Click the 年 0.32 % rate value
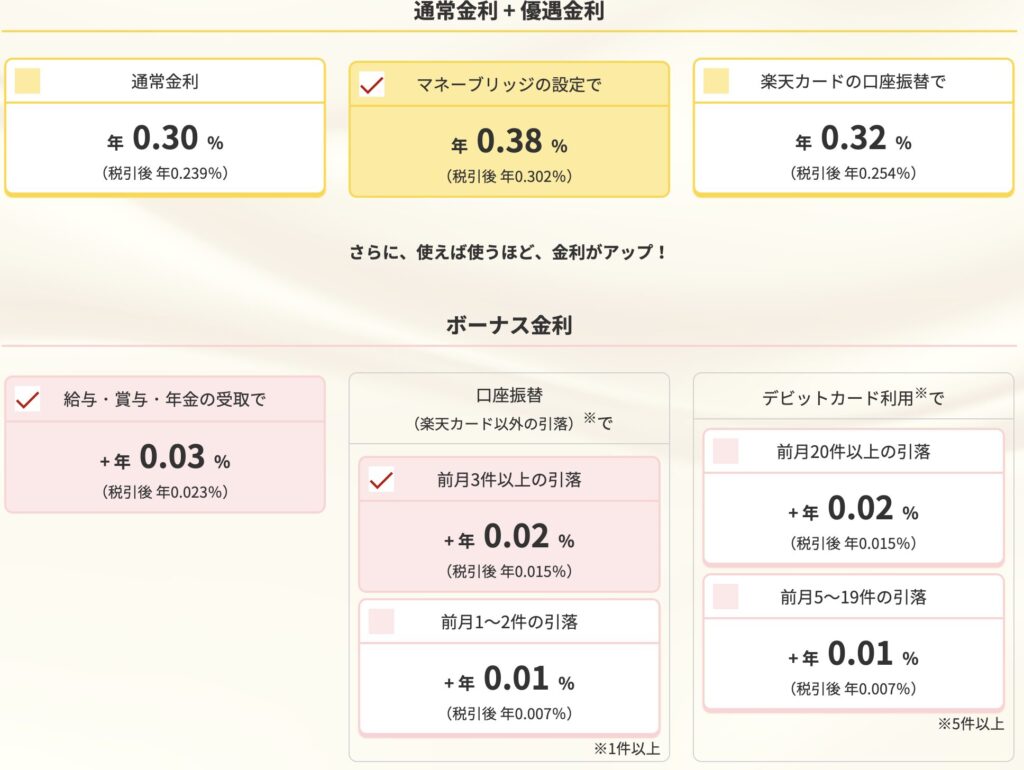 pos(853,139)
